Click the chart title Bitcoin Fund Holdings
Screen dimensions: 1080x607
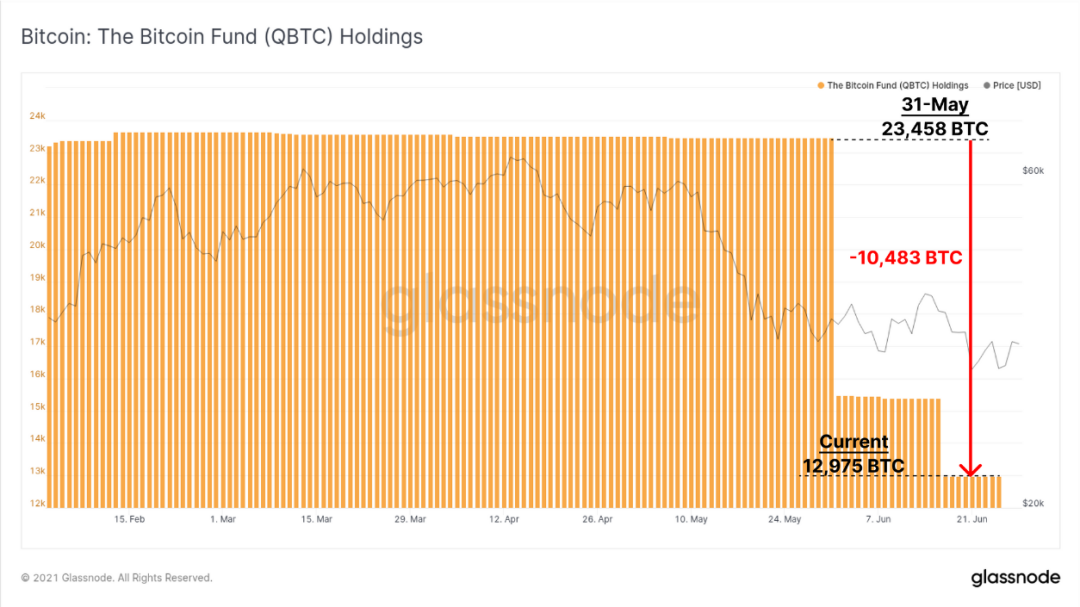(222, 37)
